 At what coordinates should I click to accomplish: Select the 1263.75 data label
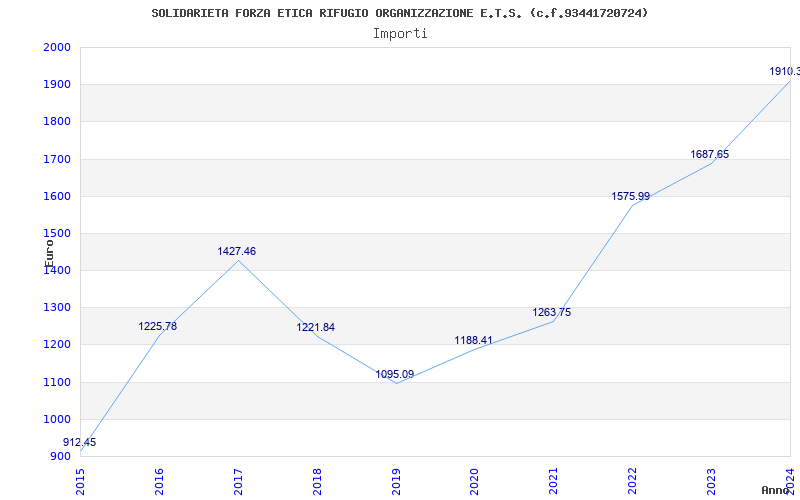(x=552, y=313)
